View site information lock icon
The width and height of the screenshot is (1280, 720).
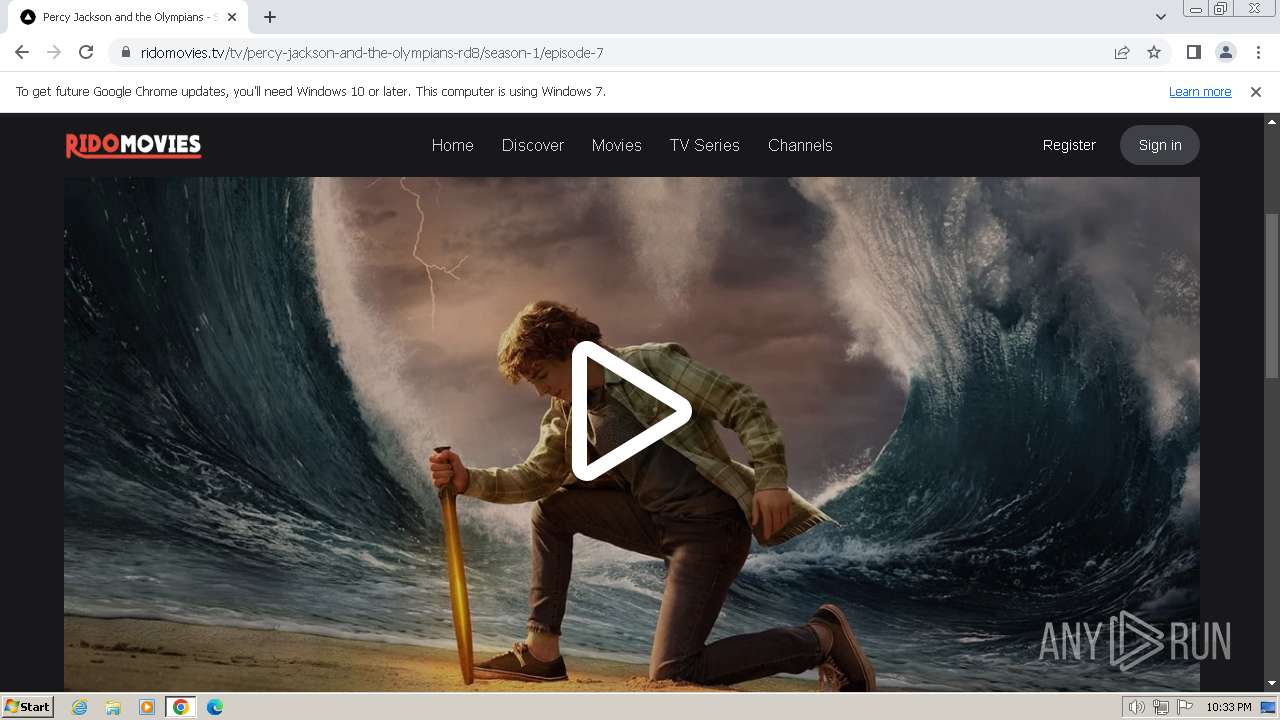[x=126, y=53]
